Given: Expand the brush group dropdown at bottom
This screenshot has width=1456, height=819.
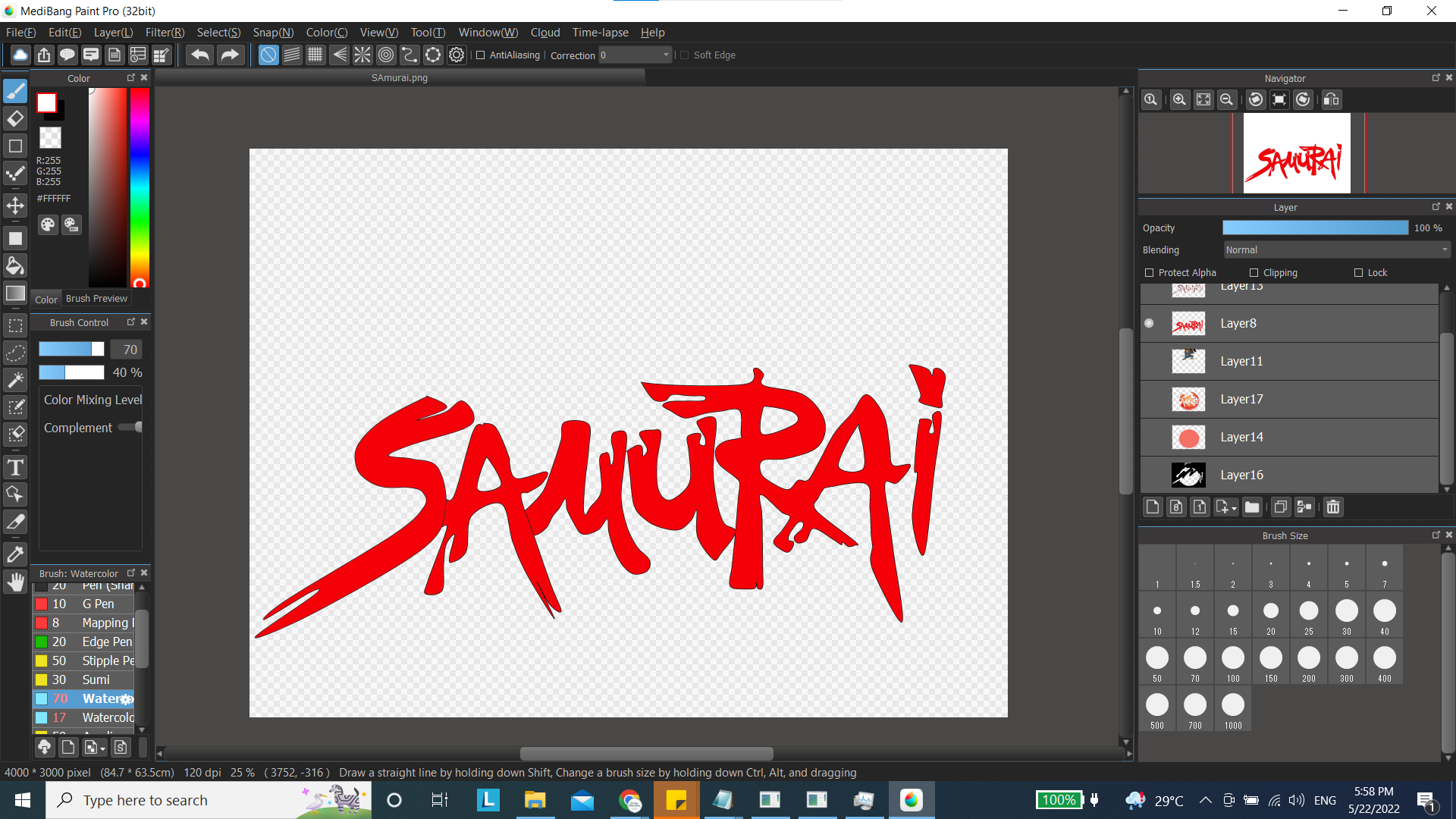Looking at the screenshot, I should pyautogui.click(x=102, y=749).
